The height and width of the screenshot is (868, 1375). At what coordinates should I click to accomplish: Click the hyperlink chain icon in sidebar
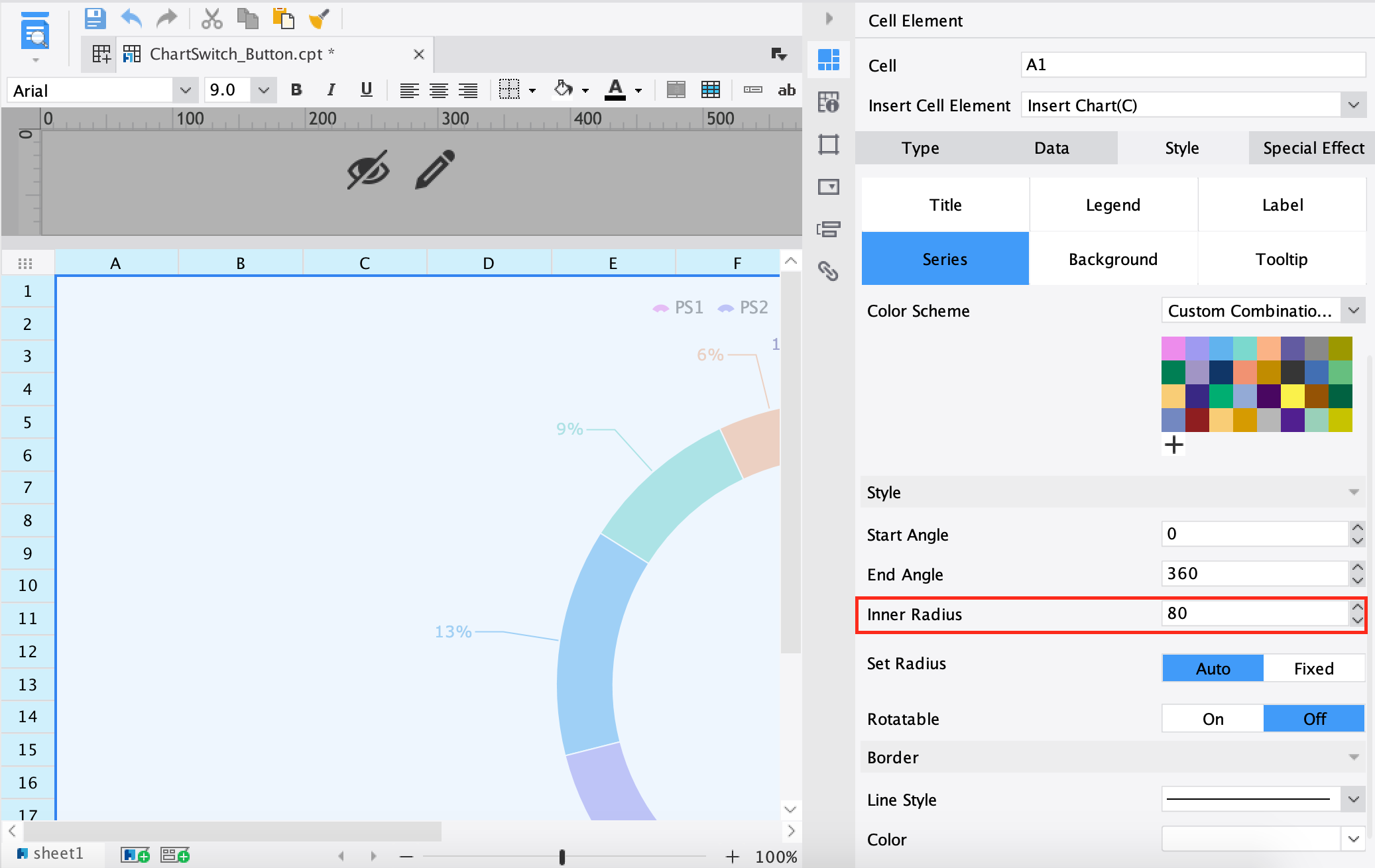click(x=828, y=271)
